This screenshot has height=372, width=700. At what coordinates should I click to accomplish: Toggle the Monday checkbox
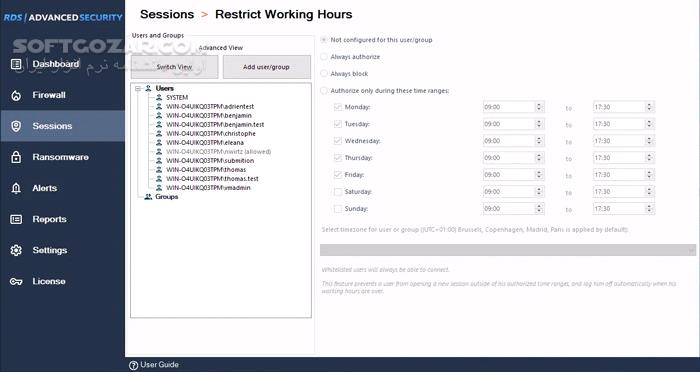[338, 107]
